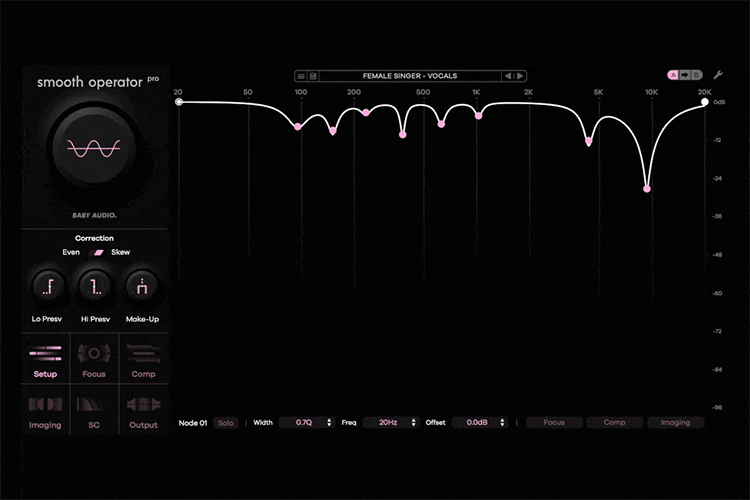Click the Skew label
750x500 pixels.
point(121,252)
